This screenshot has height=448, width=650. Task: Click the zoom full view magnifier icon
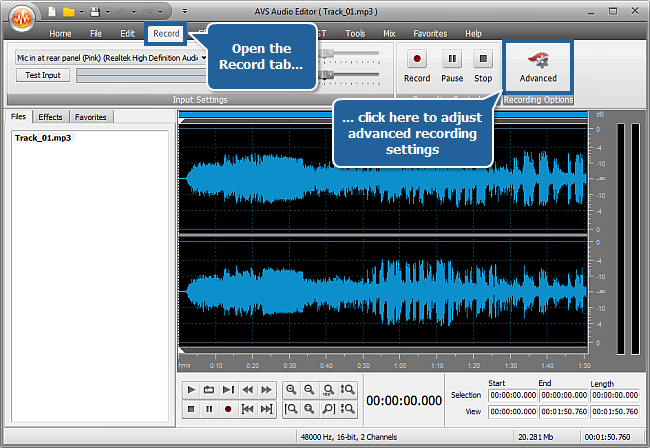pyautogui.click(x=309, y=409)
